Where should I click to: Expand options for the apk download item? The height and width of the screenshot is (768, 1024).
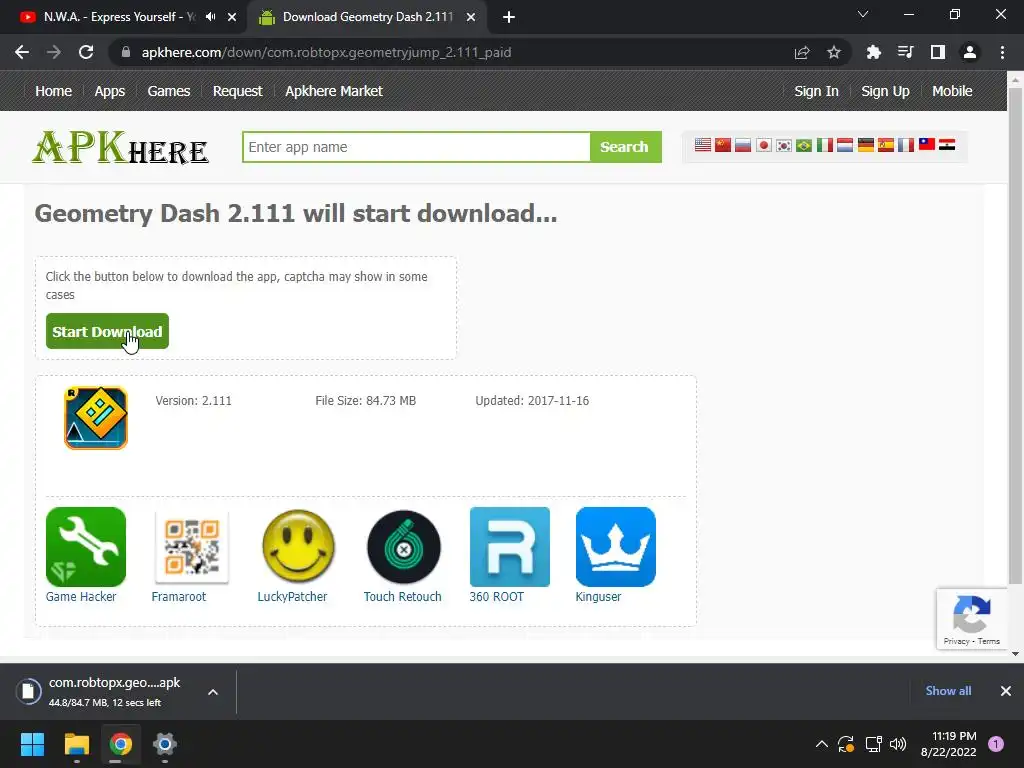[213, 692]
